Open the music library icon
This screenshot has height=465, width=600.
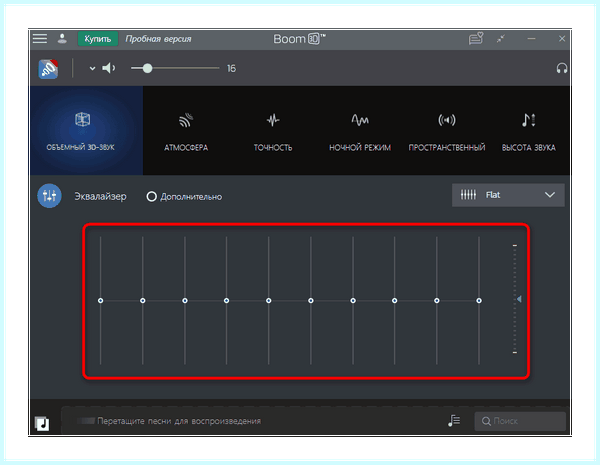(42, 424)
